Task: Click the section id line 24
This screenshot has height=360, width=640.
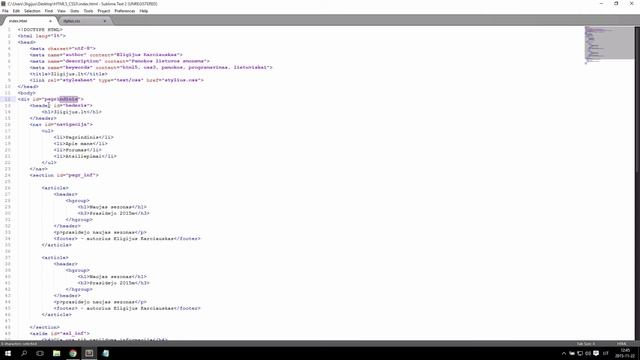Action: click(64, 175)
